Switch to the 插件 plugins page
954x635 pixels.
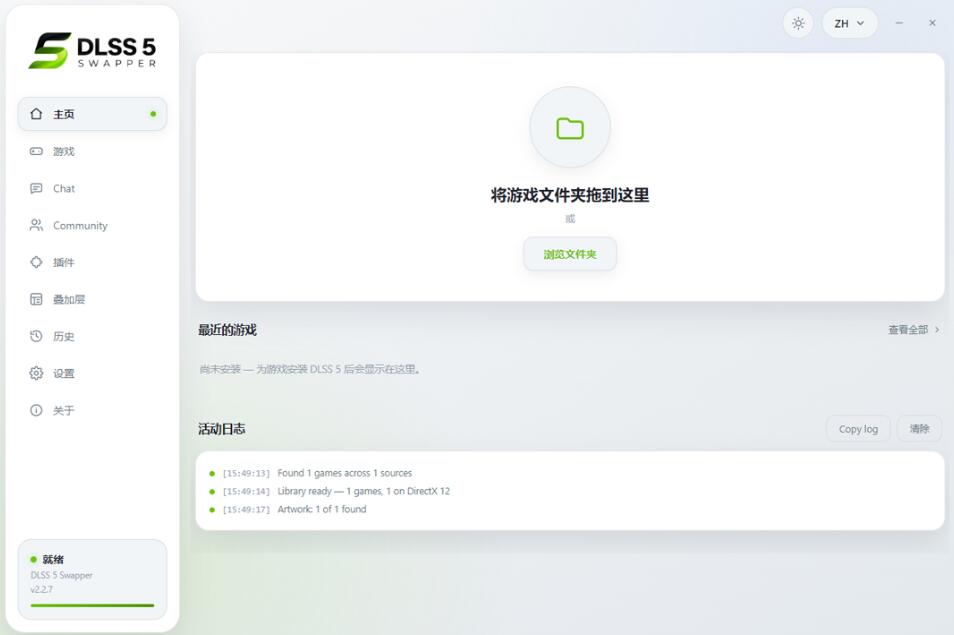pos(92,262)
